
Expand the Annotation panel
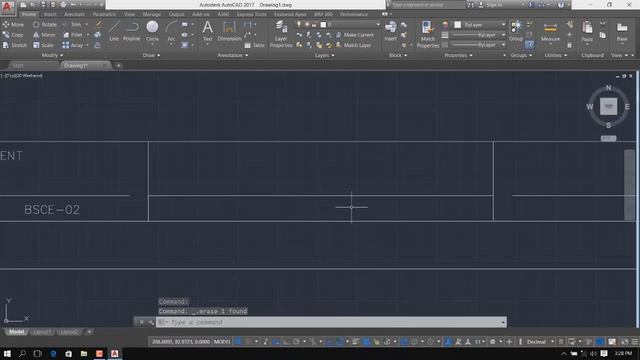pyautogui.click(x=232, y=55)
